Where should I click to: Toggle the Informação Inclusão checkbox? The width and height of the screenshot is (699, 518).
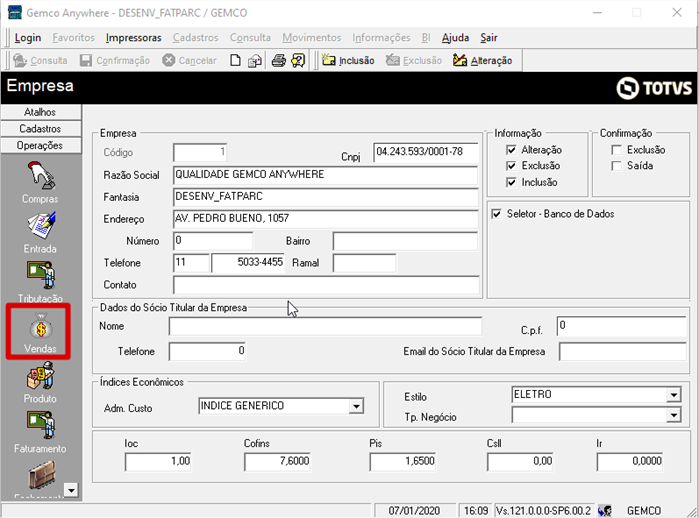(511, 182)
